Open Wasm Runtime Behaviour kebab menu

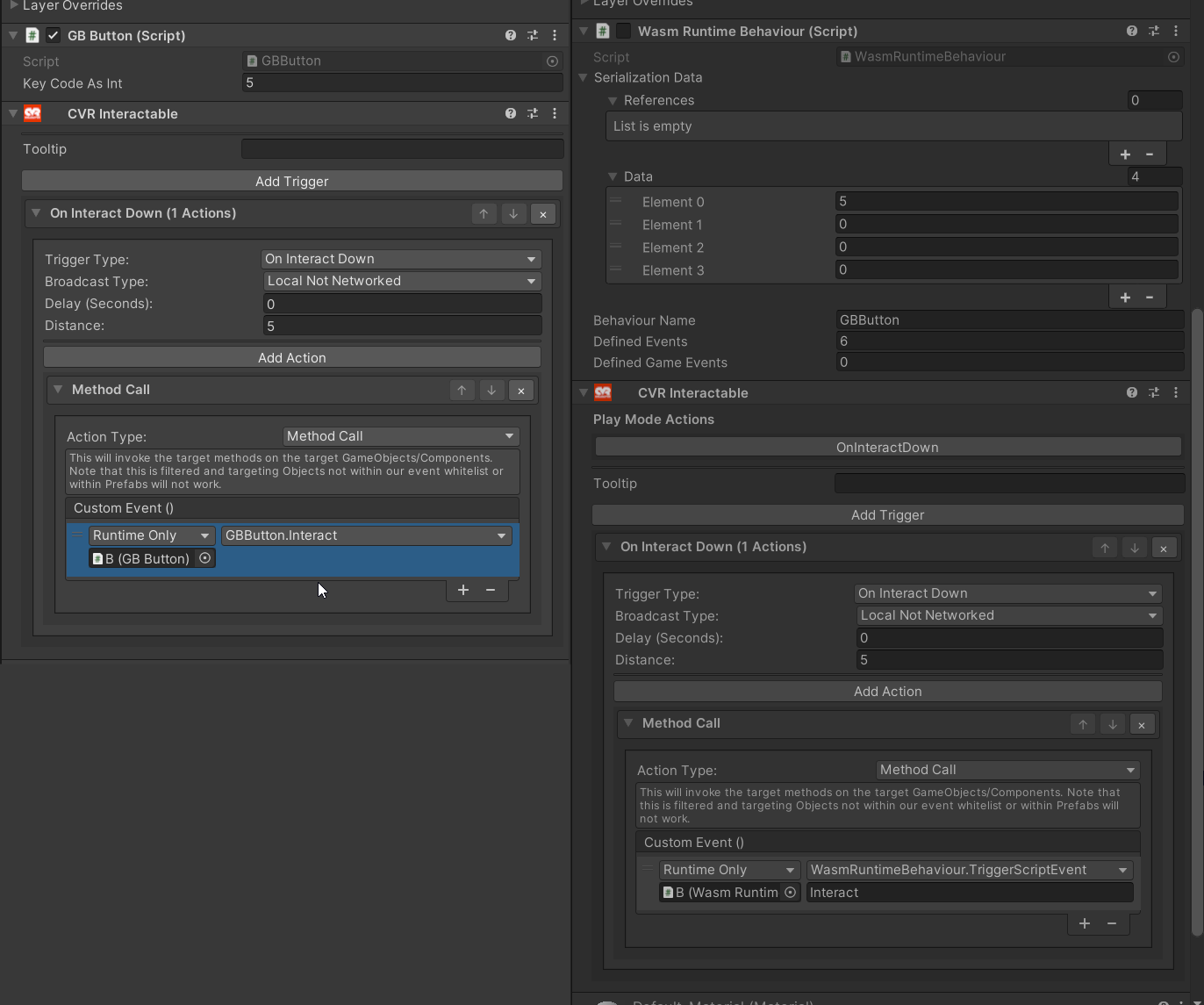[x=1176, y=32]
